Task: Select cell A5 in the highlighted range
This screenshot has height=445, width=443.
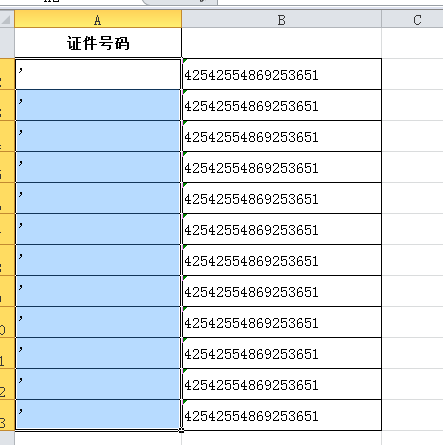Action: (98, 167)
